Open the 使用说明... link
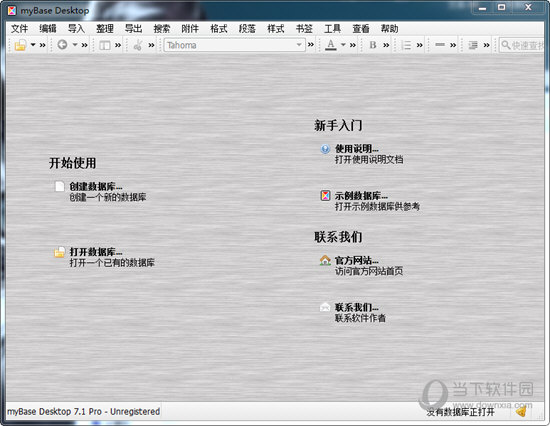Image resolution: width=550 pixels, height=426 pixels. [357, 148]
